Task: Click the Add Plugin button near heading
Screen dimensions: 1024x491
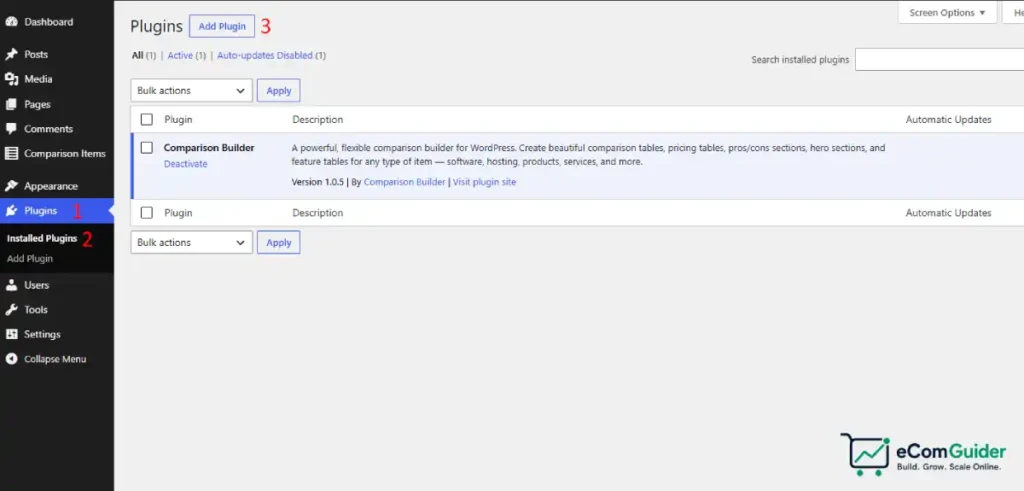Action: click(x=222, y=26)
